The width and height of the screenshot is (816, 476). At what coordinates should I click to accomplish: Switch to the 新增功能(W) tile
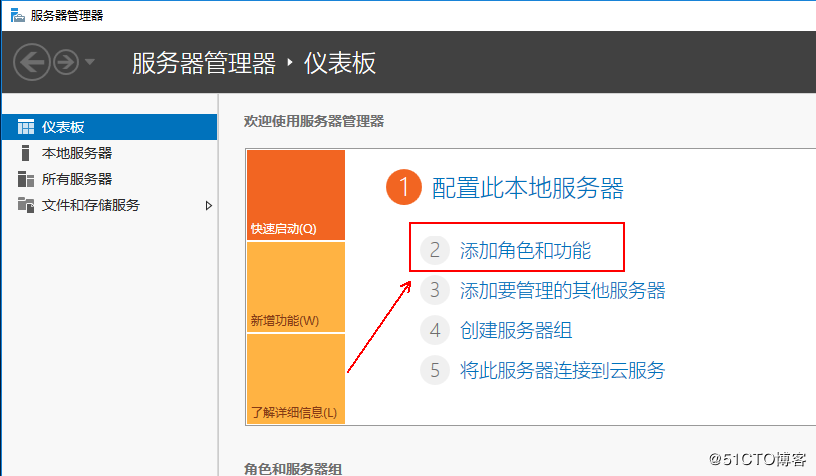[x=295, y=287]
